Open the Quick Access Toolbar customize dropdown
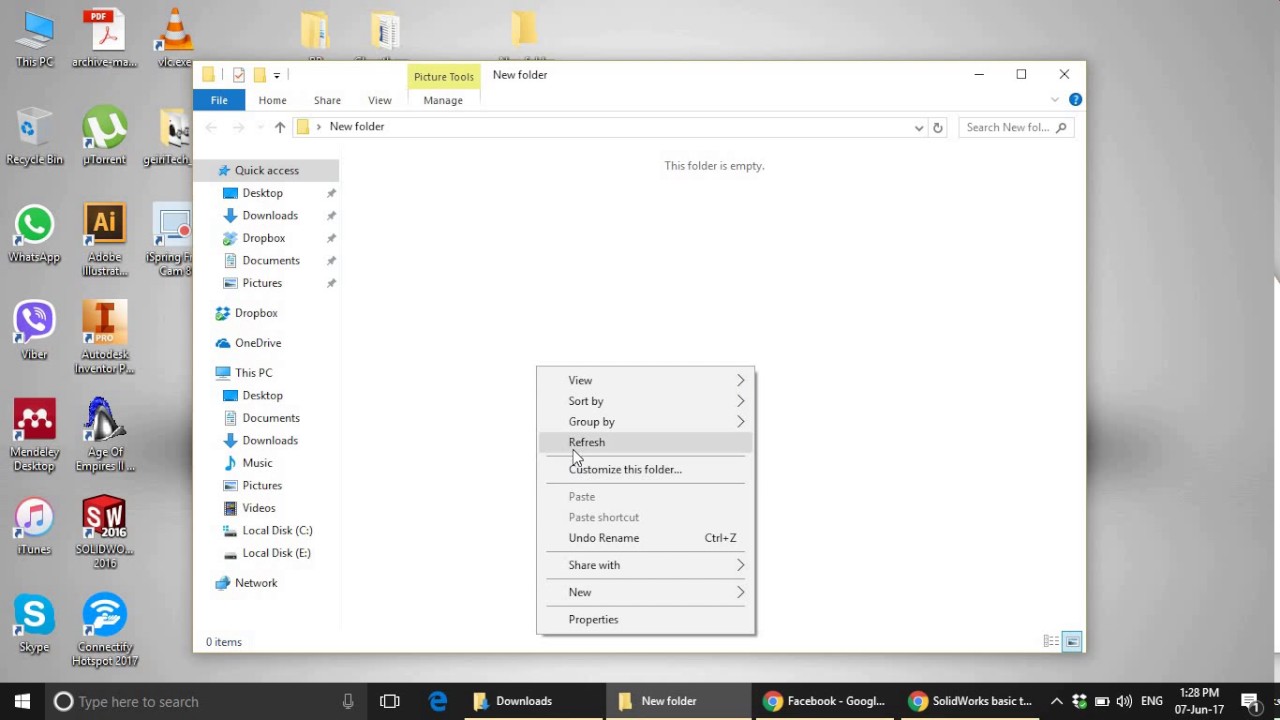This screenshot has height=720, width=1280. point(277,75)
